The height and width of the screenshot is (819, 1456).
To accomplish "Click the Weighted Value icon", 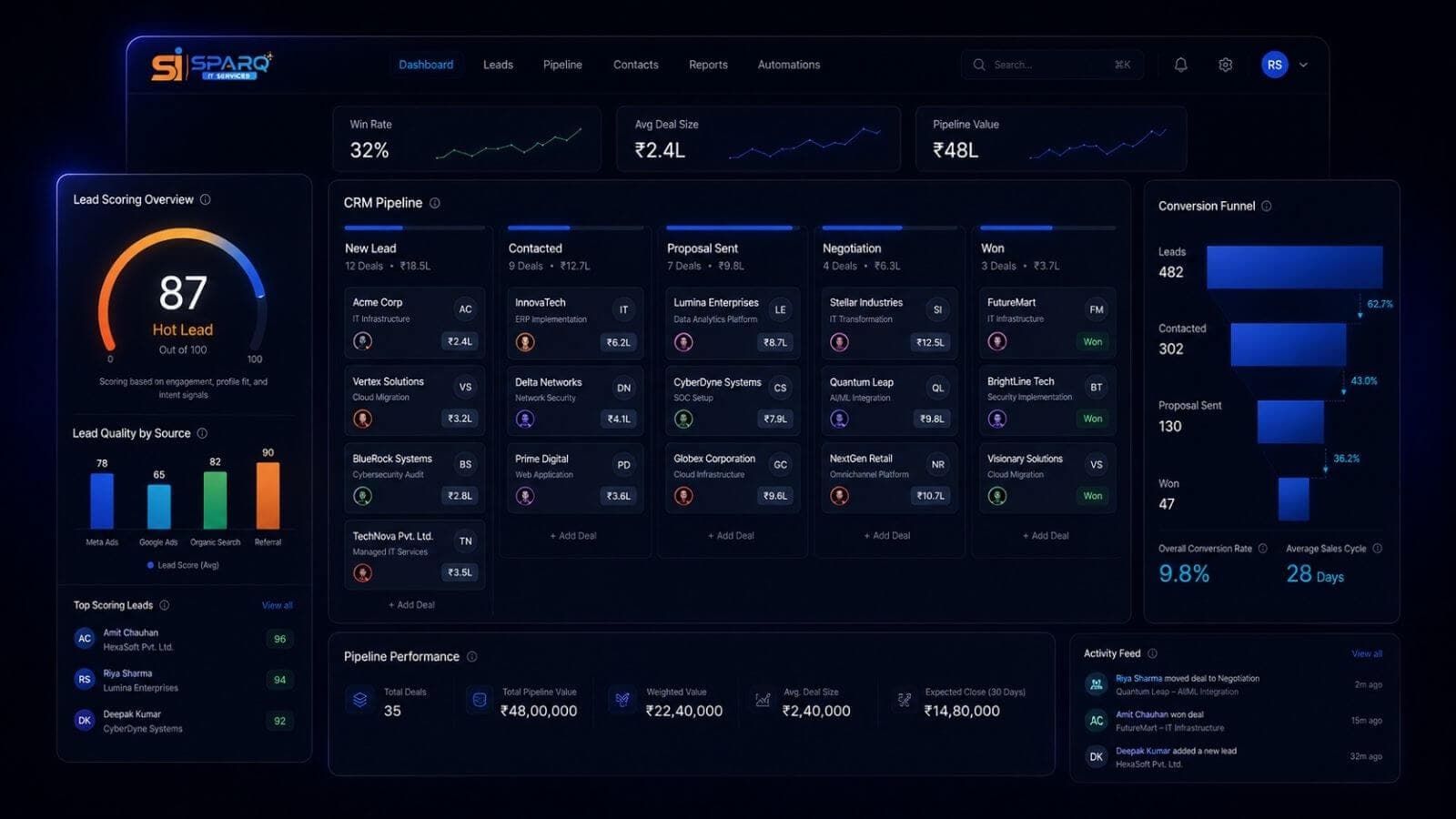I will click(622, 700).
